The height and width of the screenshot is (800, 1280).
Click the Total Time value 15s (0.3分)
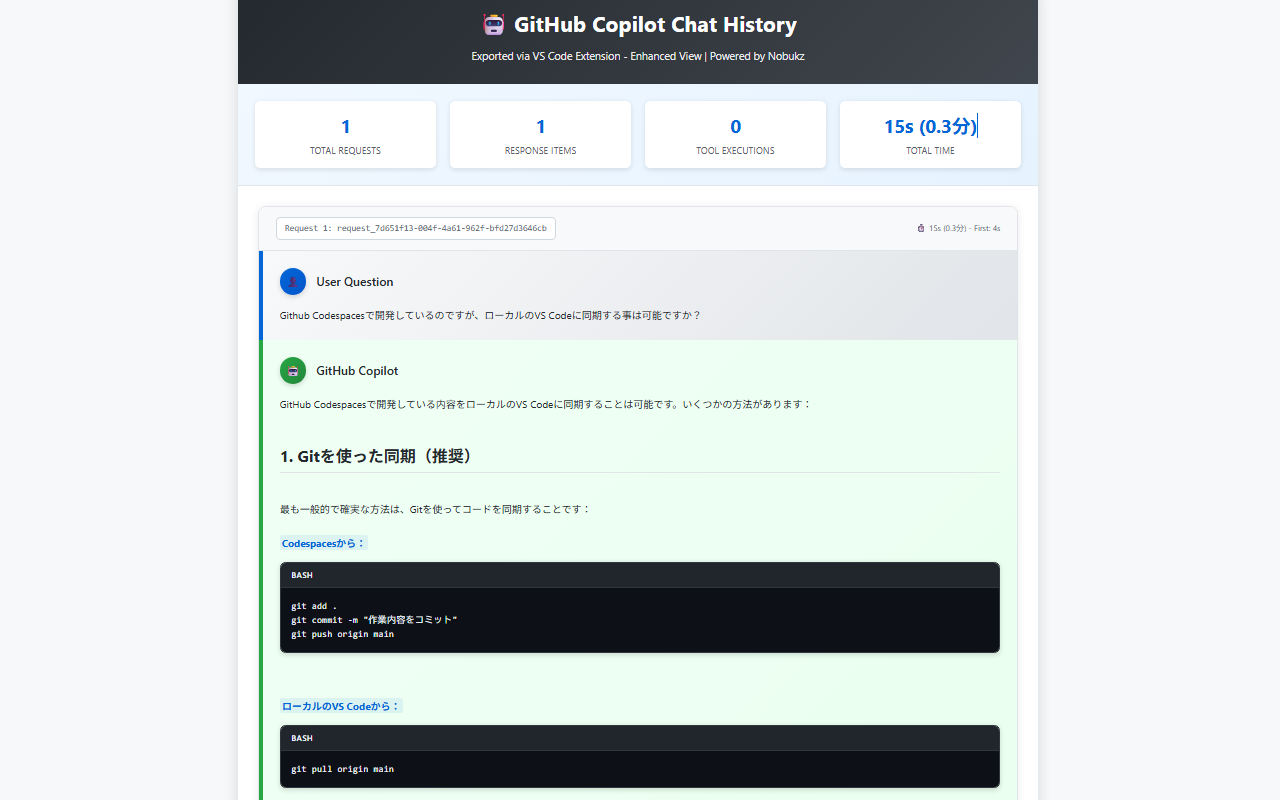pos(930,126)
